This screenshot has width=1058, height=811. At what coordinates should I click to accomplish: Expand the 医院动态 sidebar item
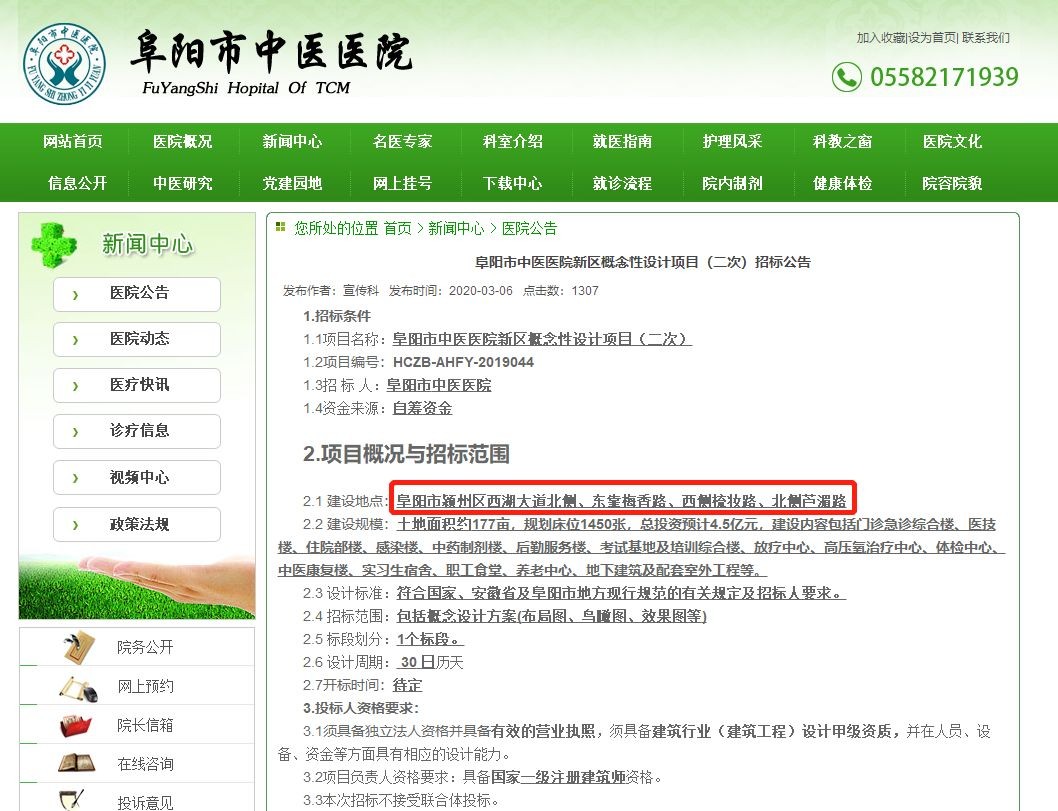pyautogui.click(x=137, y=339)
